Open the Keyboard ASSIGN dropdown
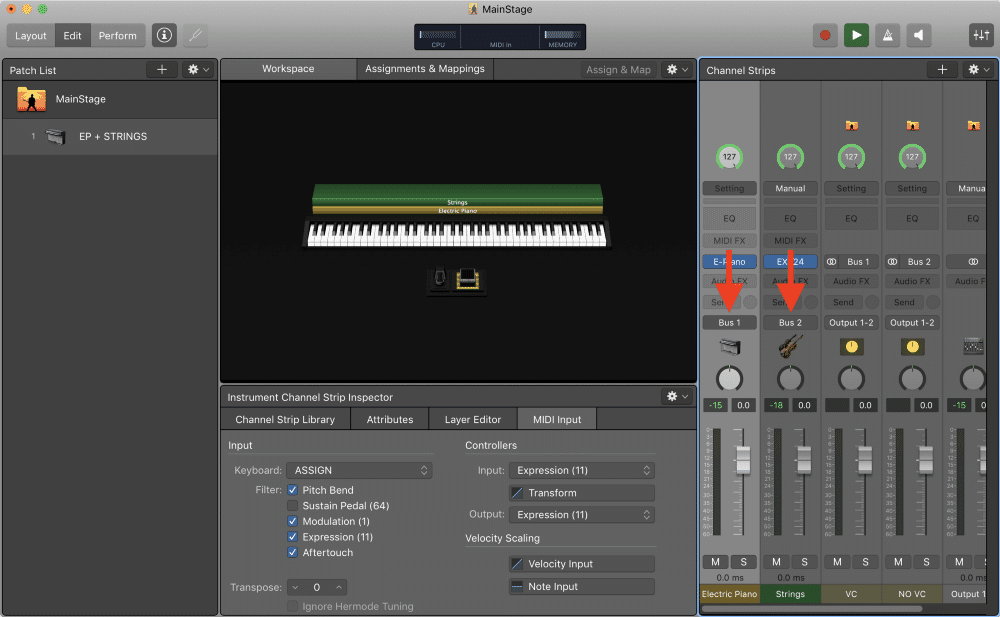This screenshot has width=1000, height=617. click(359, 470)
